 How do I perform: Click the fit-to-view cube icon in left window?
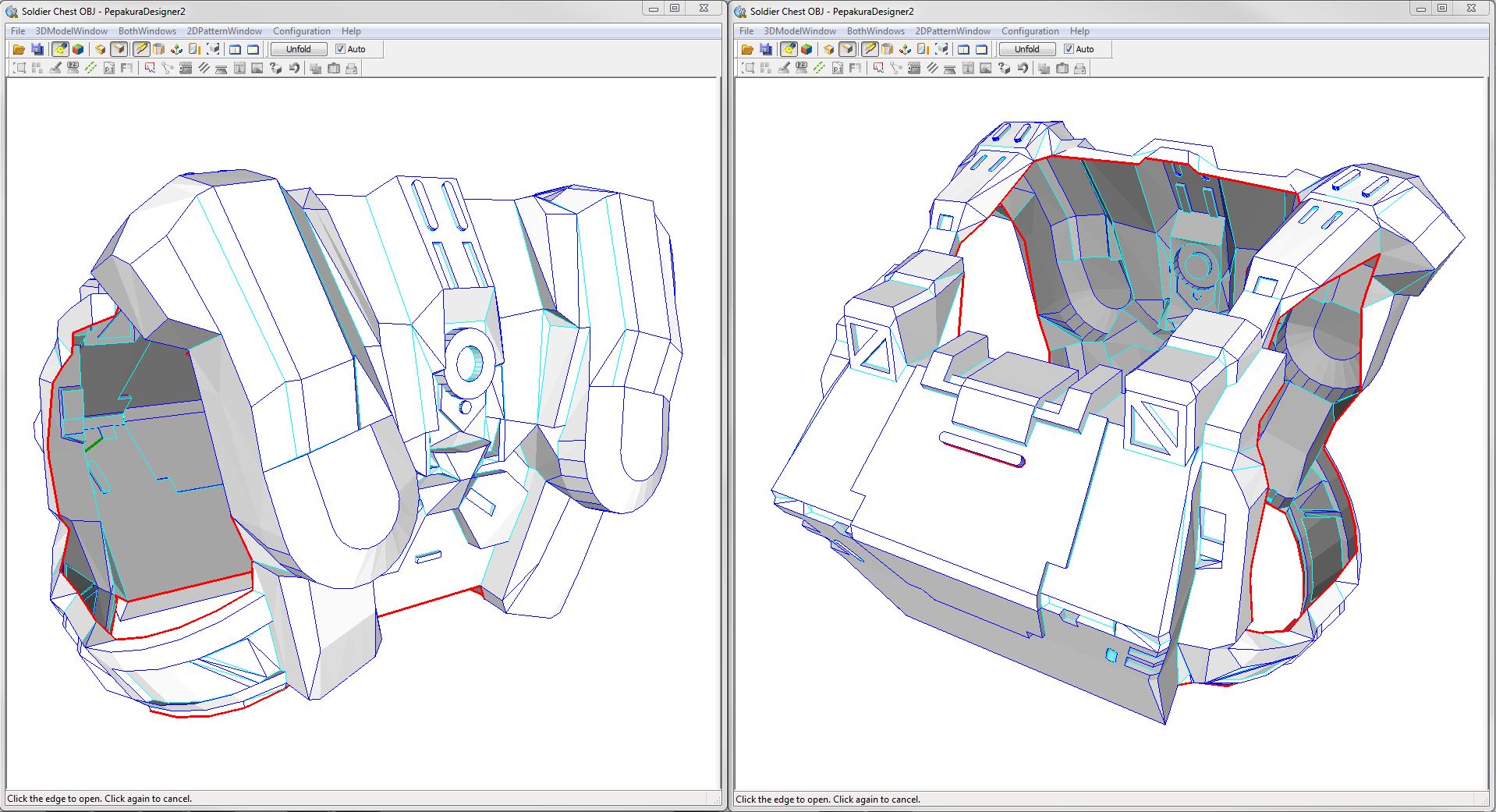pyautogui.click(x=213, y=49)
